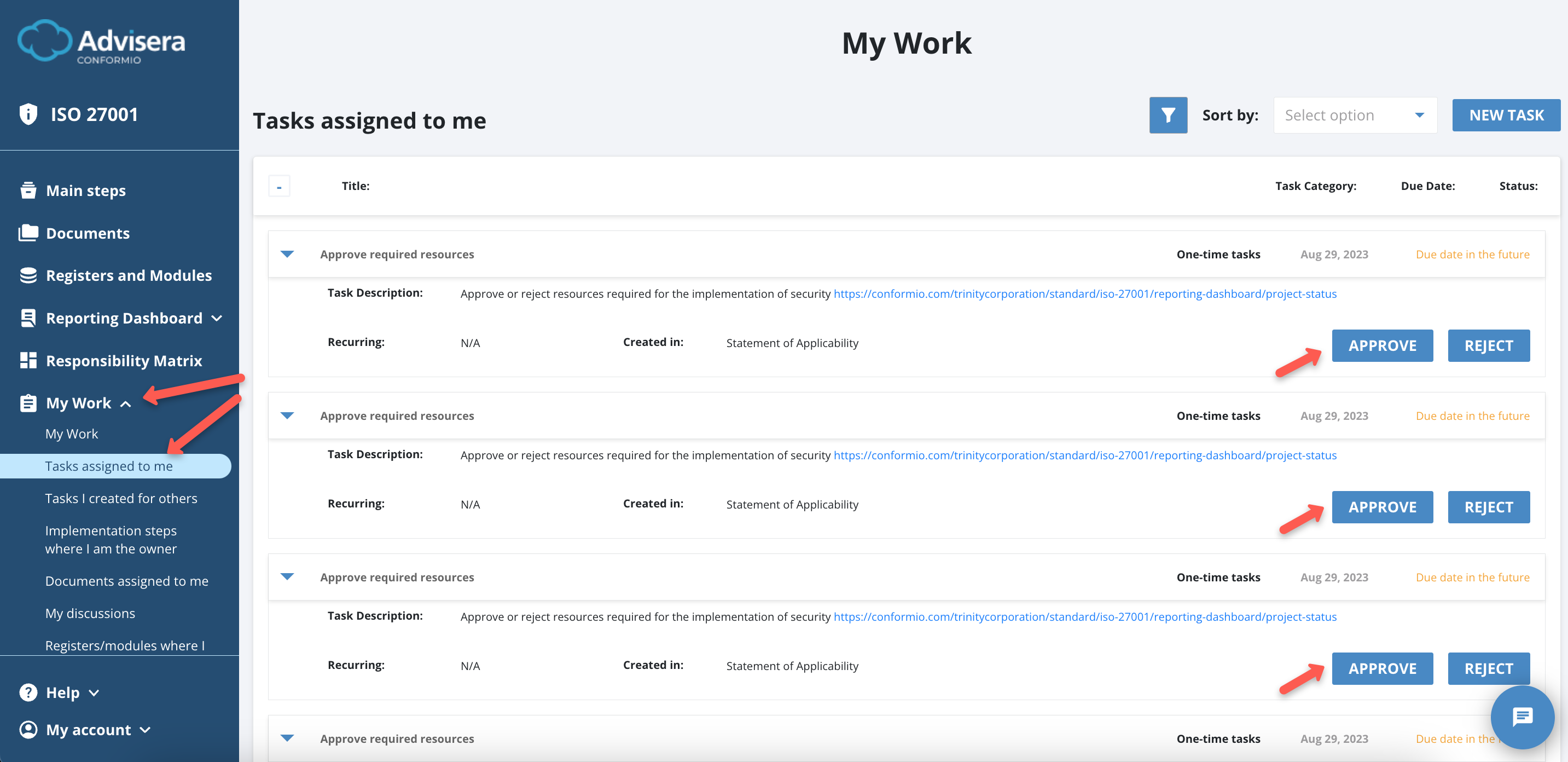1568x762 pixels.
Task: Click the Documents folder icon
Action: [28, 233]
